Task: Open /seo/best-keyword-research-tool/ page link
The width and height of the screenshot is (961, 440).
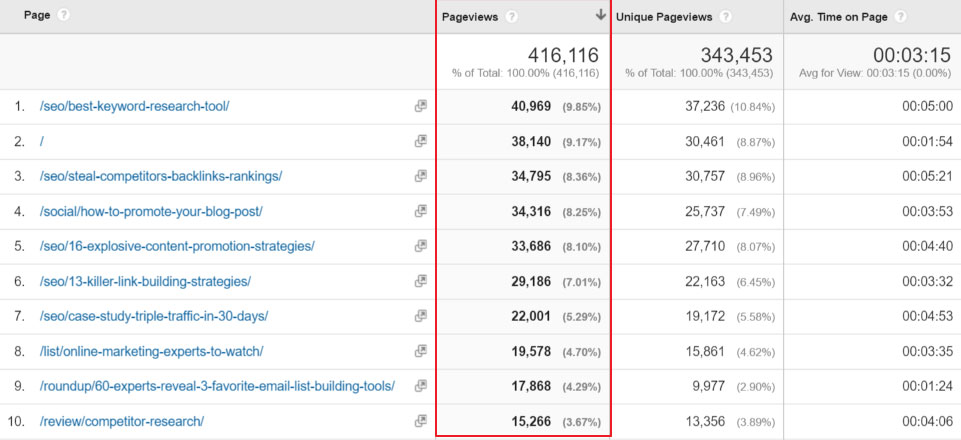Action: pos(134,106)
